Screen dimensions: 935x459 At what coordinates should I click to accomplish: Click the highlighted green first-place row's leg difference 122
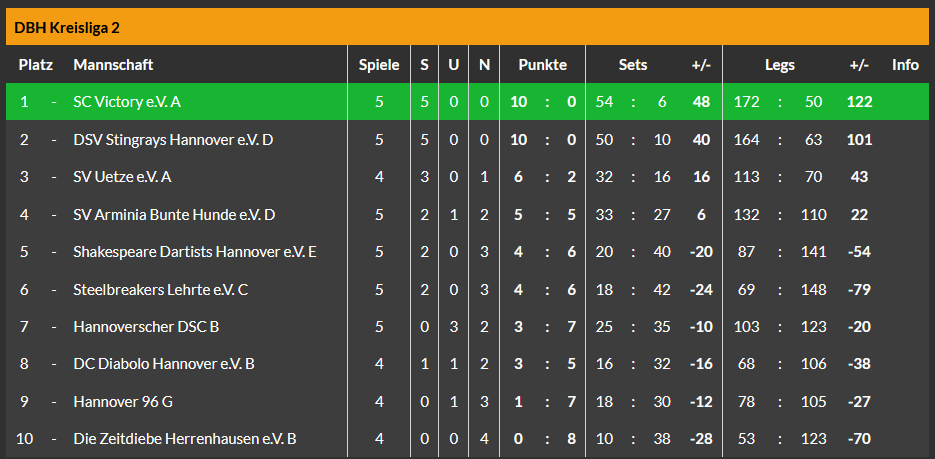click(859, 102)
